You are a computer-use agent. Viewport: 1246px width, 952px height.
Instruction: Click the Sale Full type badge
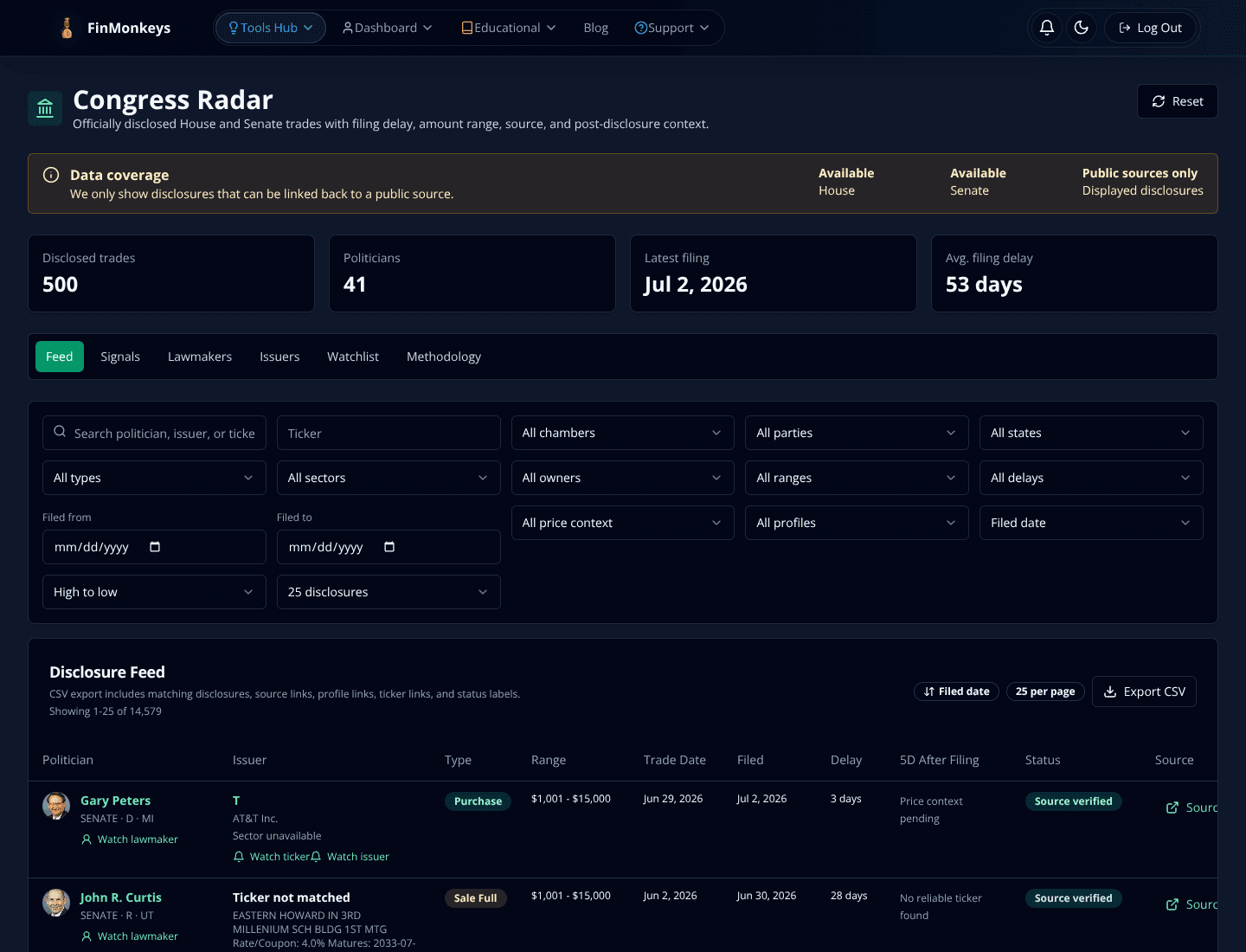475,898
